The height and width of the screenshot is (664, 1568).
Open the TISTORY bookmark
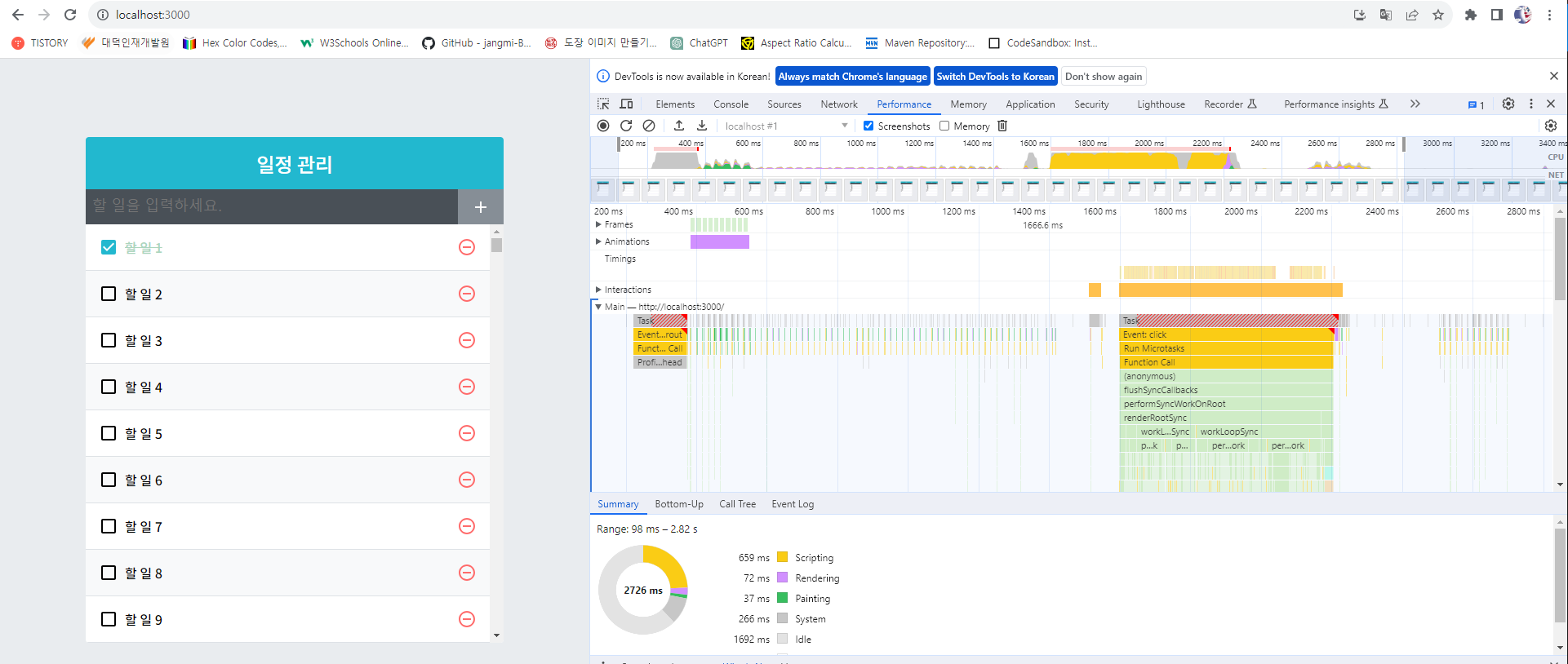(40, 43)
